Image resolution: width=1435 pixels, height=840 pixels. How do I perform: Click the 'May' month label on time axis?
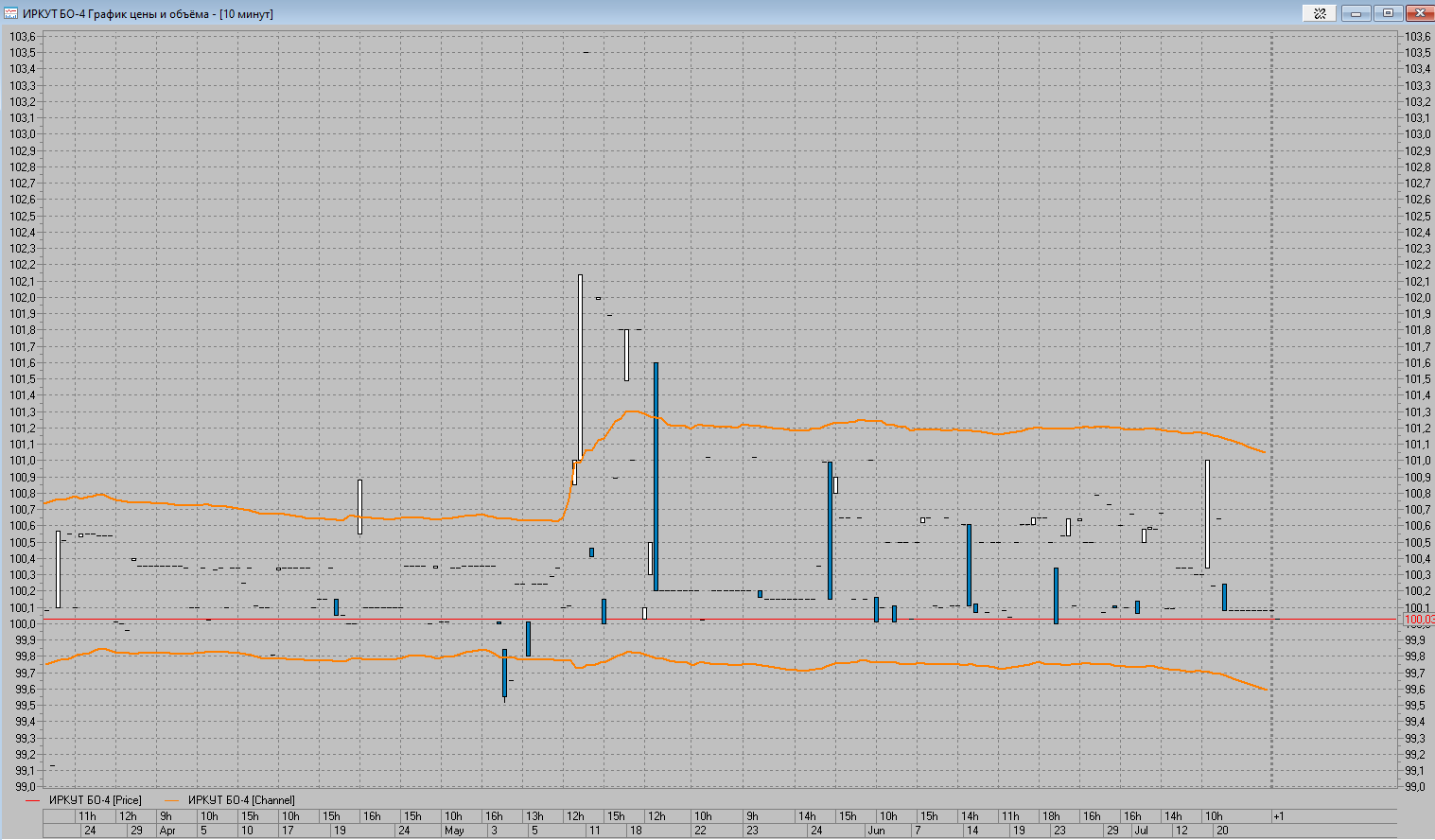pyautogui.click(x=454, y=831)
